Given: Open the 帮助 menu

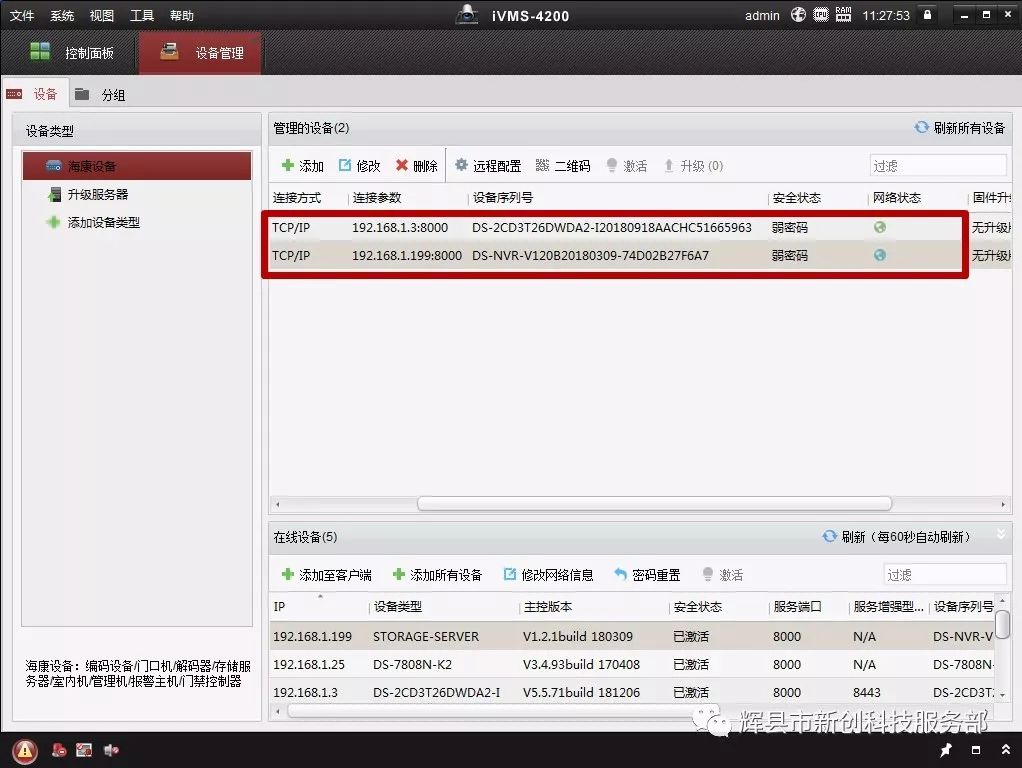Looking at the screenshot, I should [x=181, y=15].
